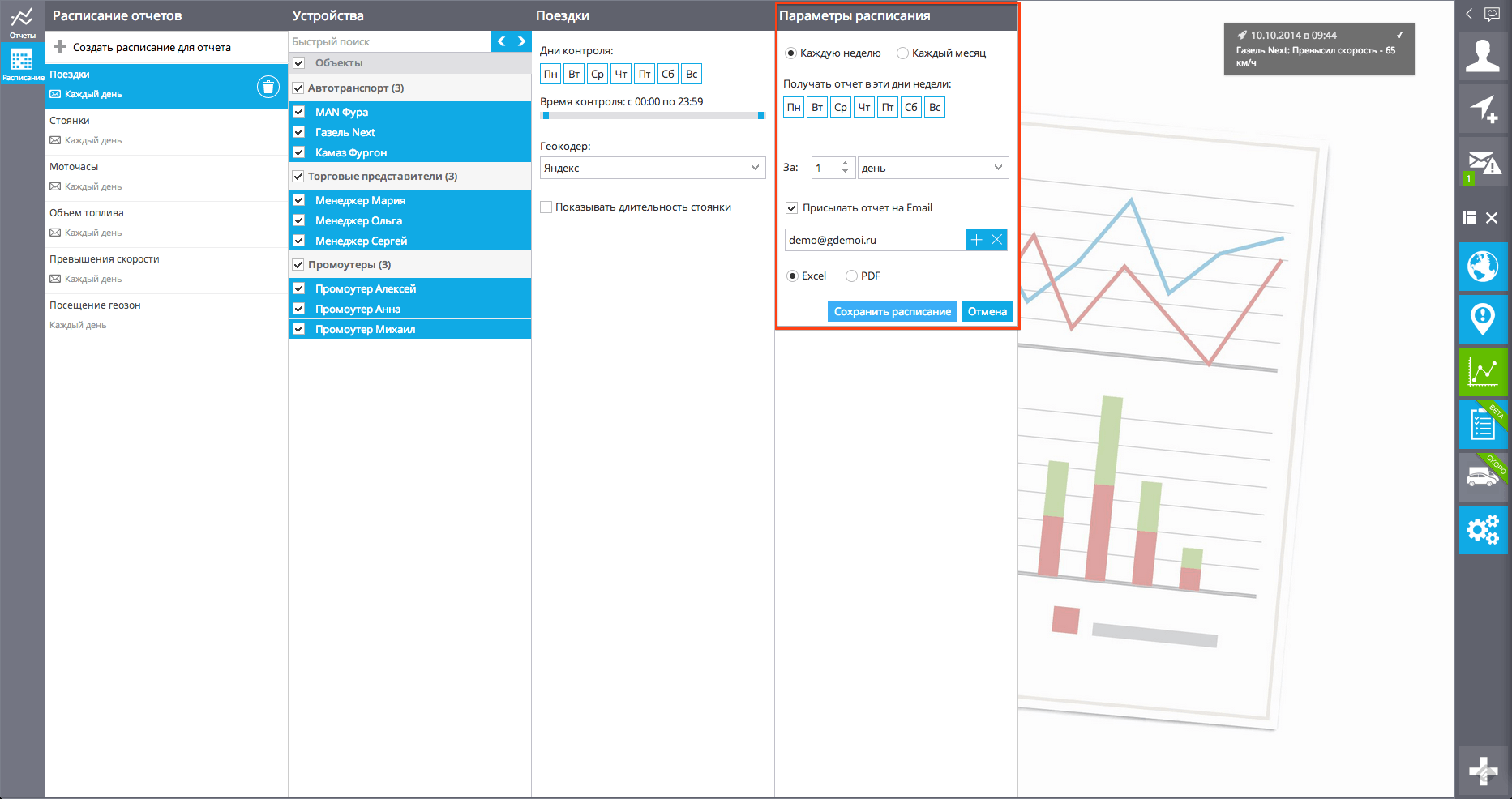Uncheck the Газель Next device checkbox

click(x=299, y=132)
